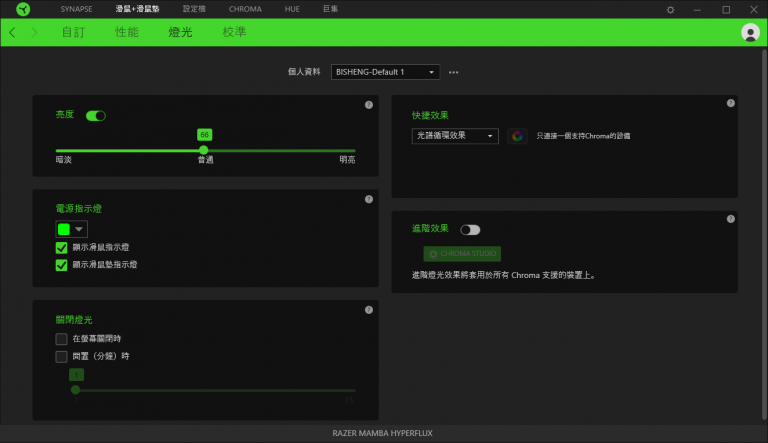This screenshot has width=768, height=443.
Task: Switch to 自訂 tab
Action: 73,32
